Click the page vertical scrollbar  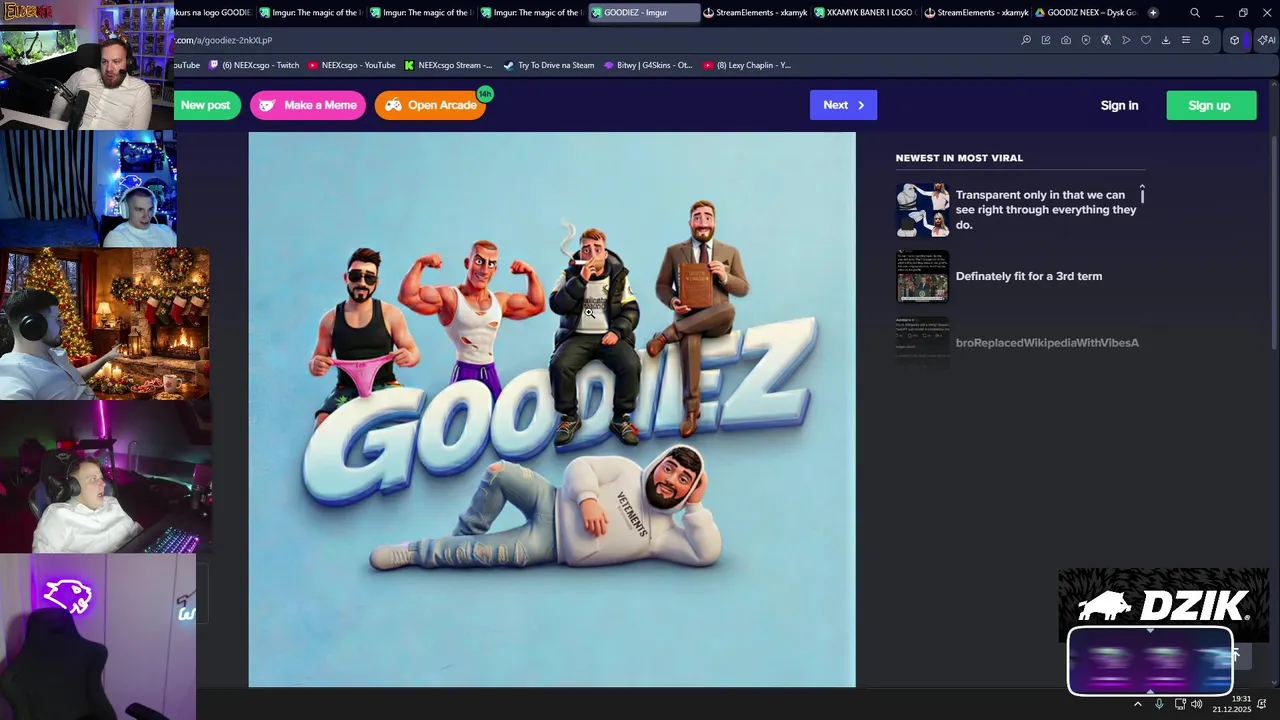1274,240
